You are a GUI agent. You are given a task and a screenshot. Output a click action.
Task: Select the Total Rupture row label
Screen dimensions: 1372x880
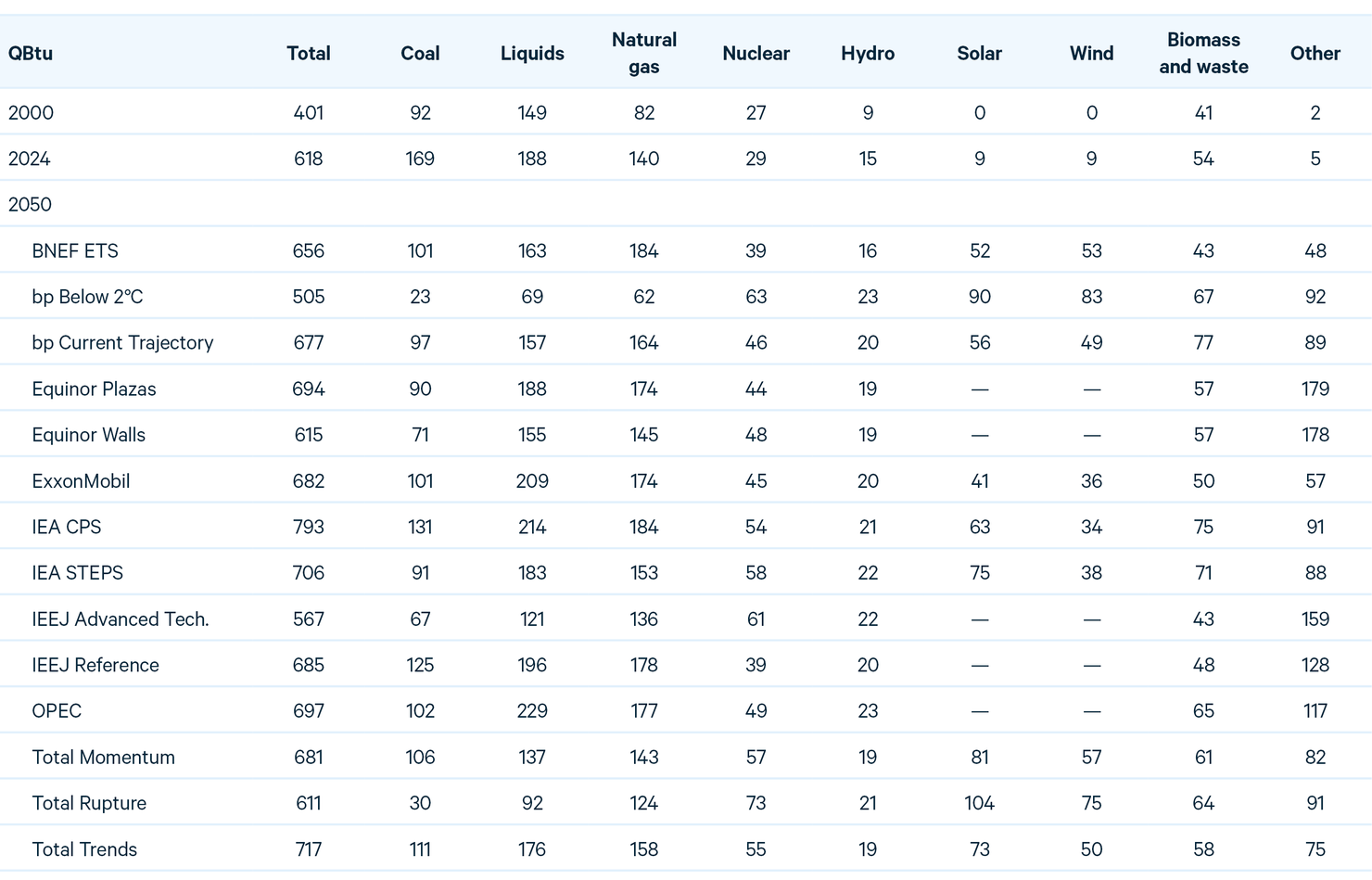[x=89, y=802]
